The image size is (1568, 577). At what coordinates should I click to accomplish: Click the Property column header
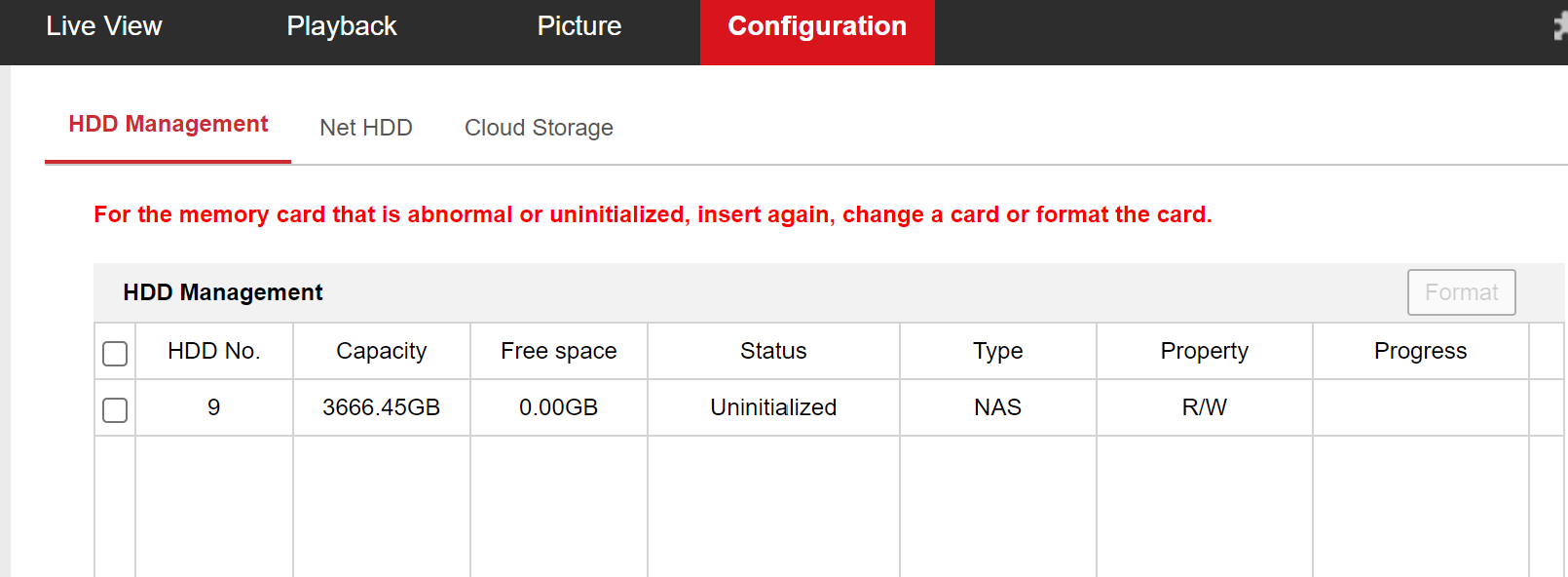tap(1205, 351)
